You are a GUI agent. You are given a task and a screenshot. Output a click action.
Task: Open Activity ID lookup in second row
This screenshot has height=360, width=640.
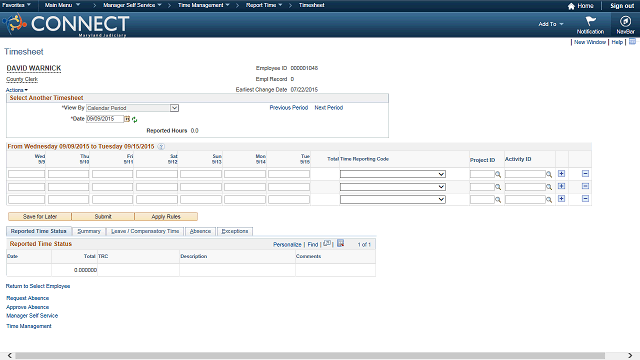pos(549,187)
